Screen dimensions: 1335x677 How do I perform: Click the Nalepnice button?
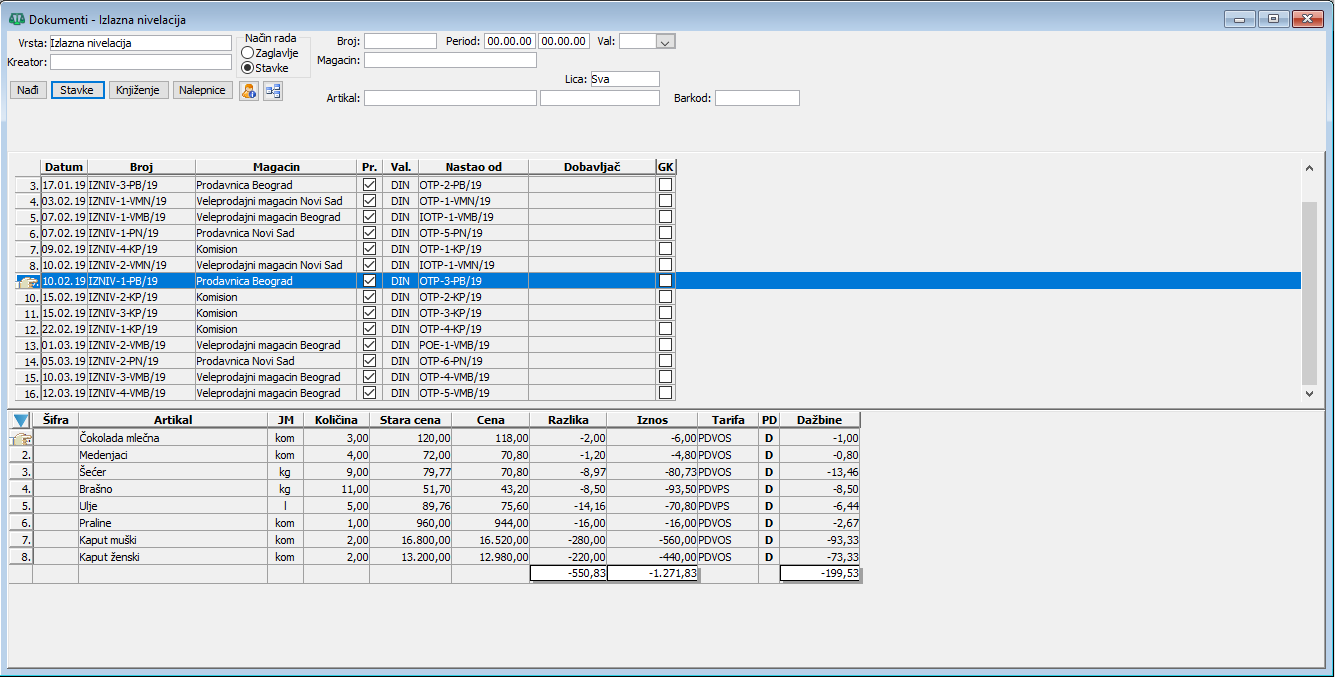click(202, 90)
